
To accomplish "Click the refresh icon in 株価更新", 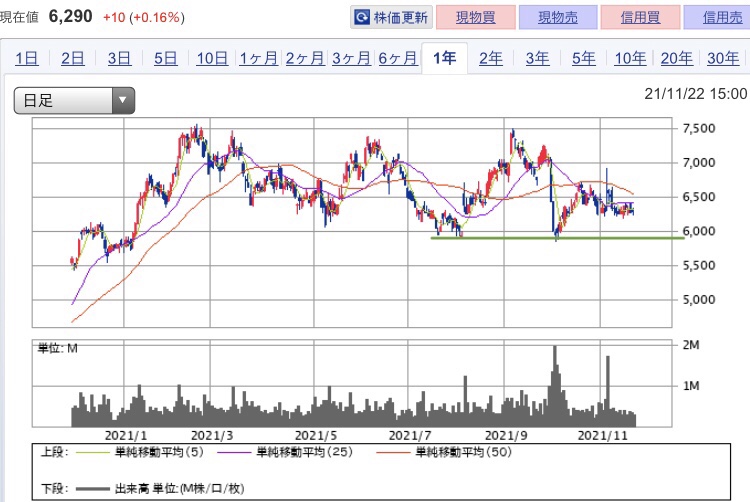I will click(x=362, y=18).
